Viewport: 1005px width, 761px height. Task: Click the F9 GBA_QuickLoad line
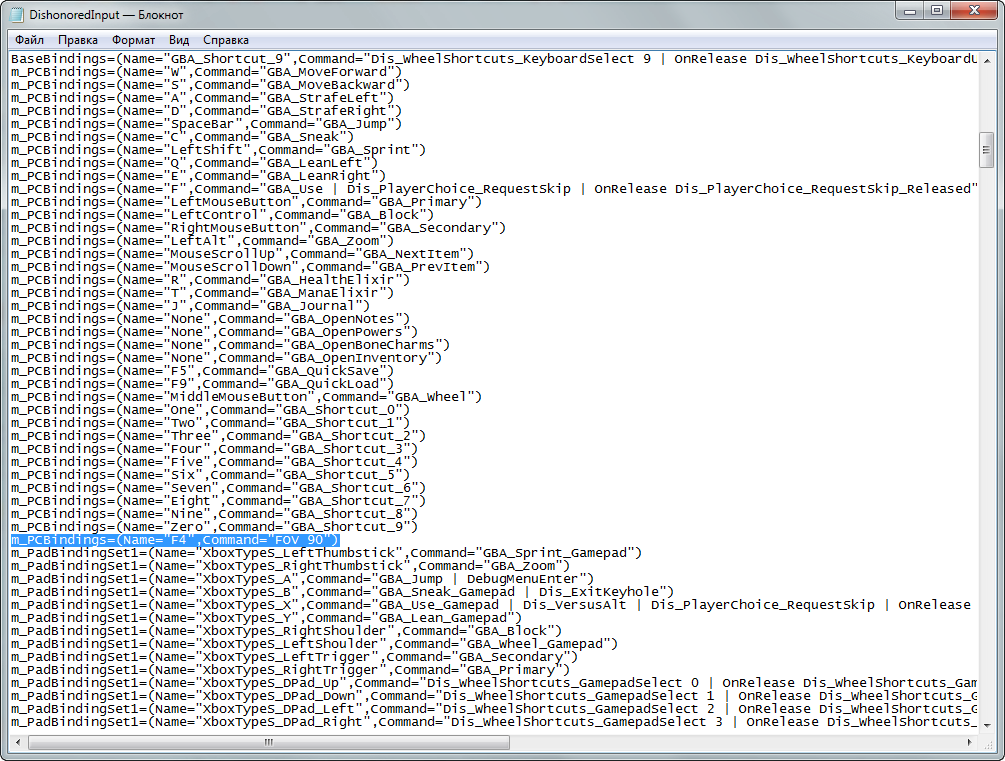(203, 383)
